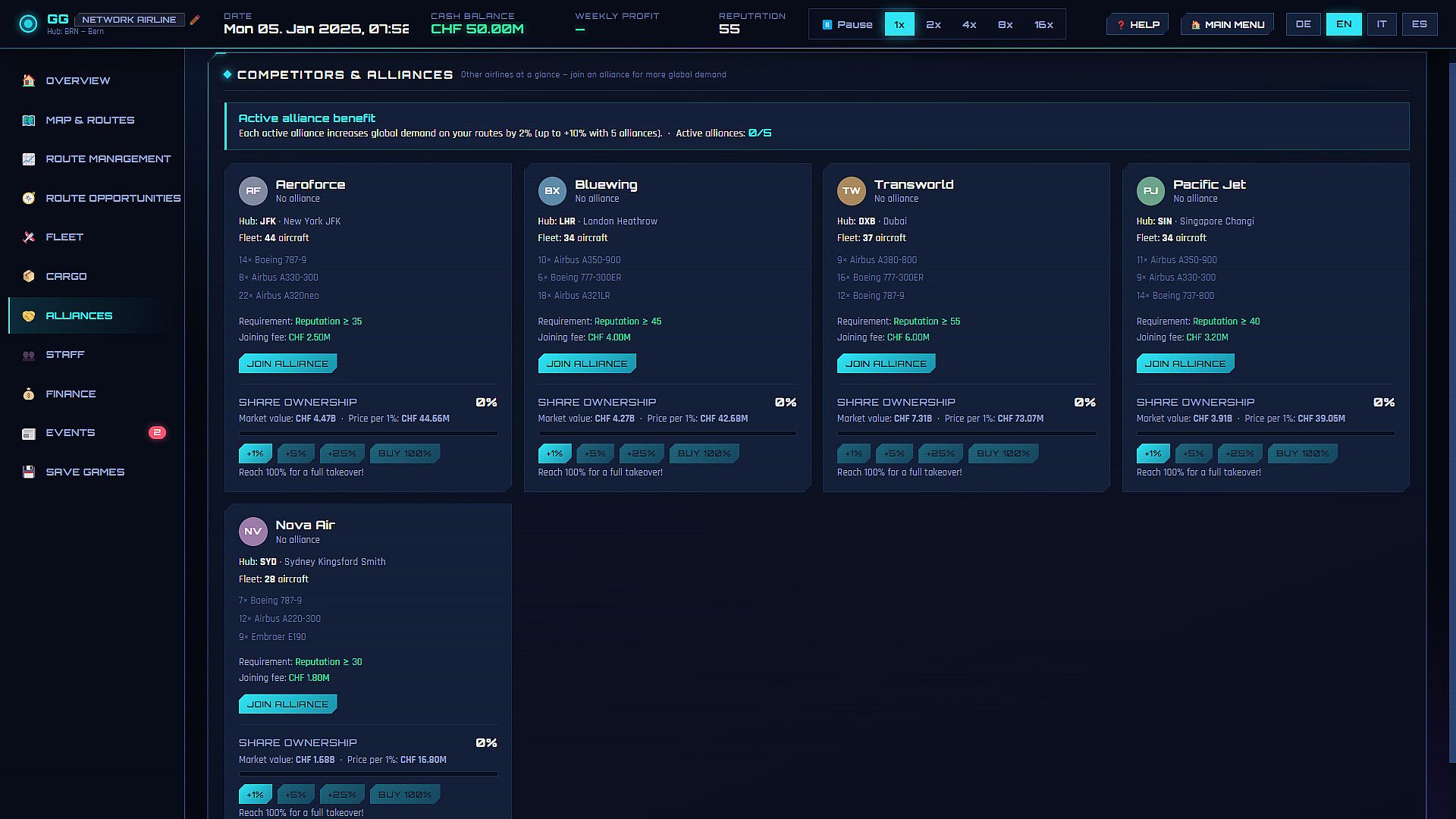
Task: Buy +25% share of Bluewing
Action: pos(642,453)
